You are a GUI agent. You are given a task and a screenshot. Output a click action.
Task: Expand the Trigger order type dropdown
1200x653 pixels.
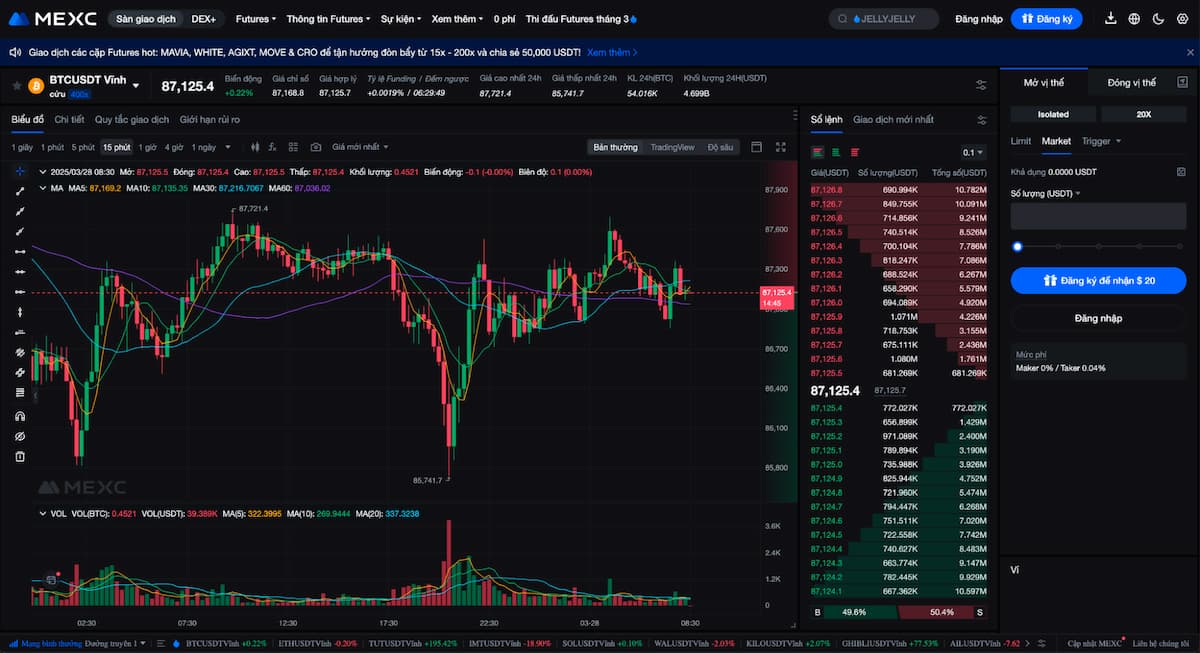[x=1101, y=141]
